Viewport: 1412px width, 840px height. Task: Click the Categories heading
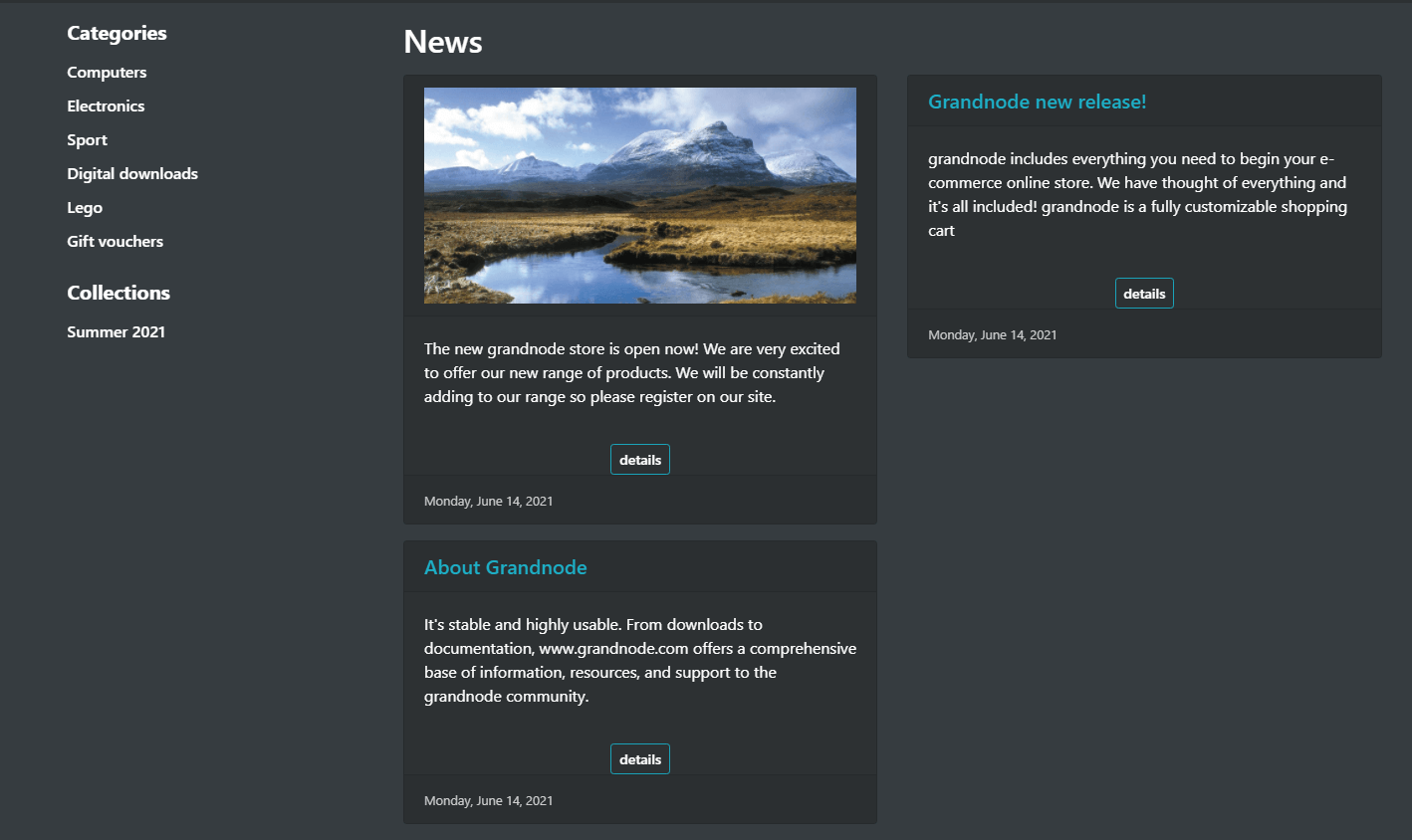117,33
